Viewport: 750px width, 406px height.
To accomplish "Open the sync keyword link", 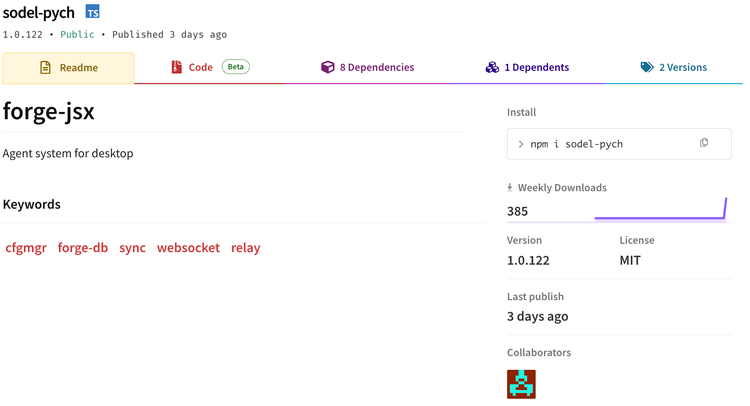I will coord(132,248).
